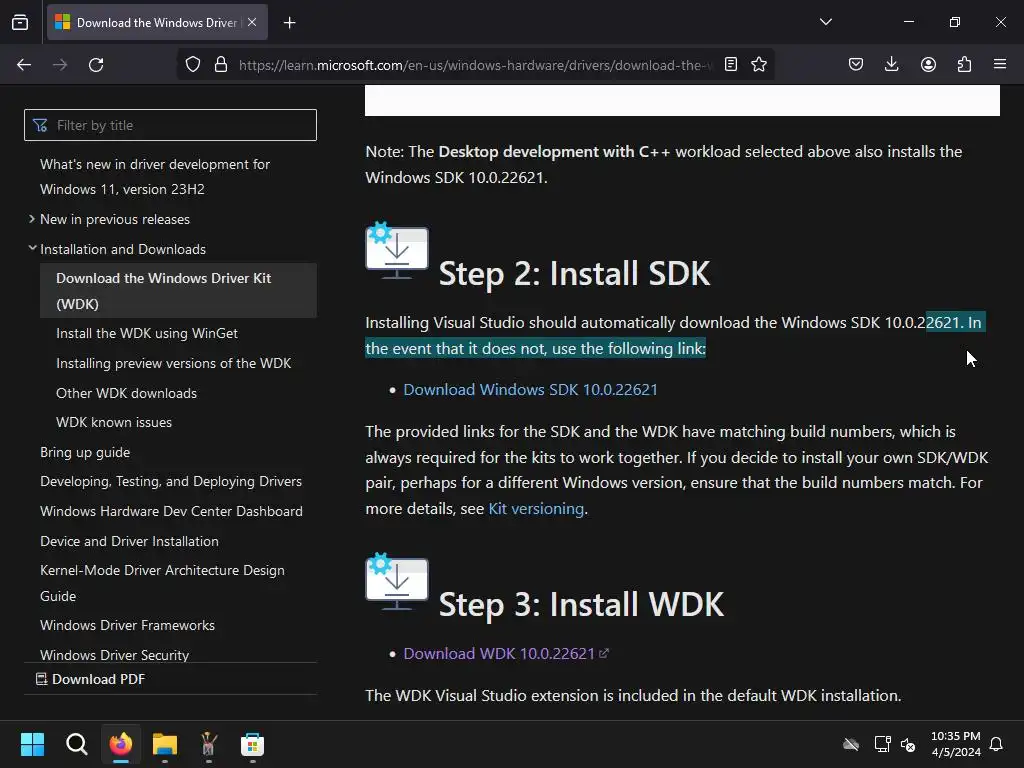Open the Firefox application menu
The width and height of the screenshot is (1024, 768).
[1000, 65]
